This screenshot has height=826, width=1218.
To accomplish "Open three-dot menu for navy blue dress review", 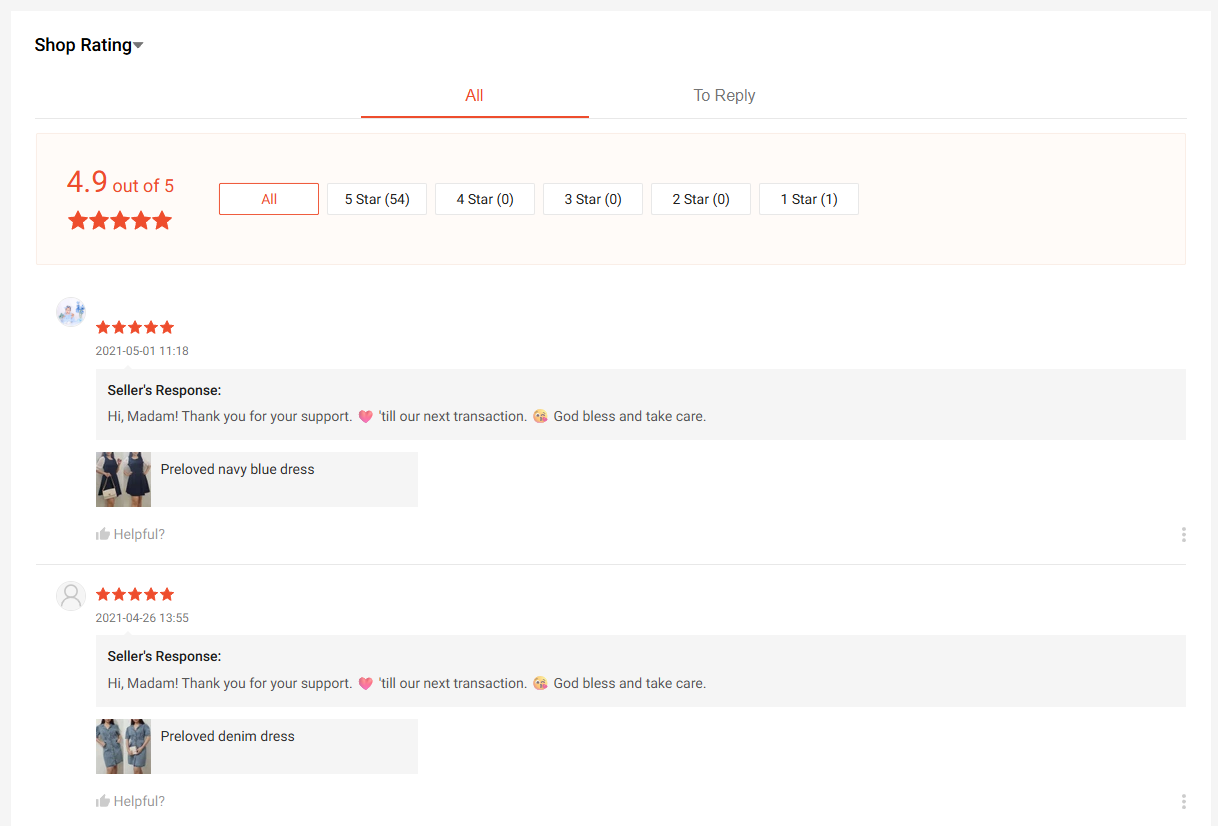I will tap(1183, 535).
